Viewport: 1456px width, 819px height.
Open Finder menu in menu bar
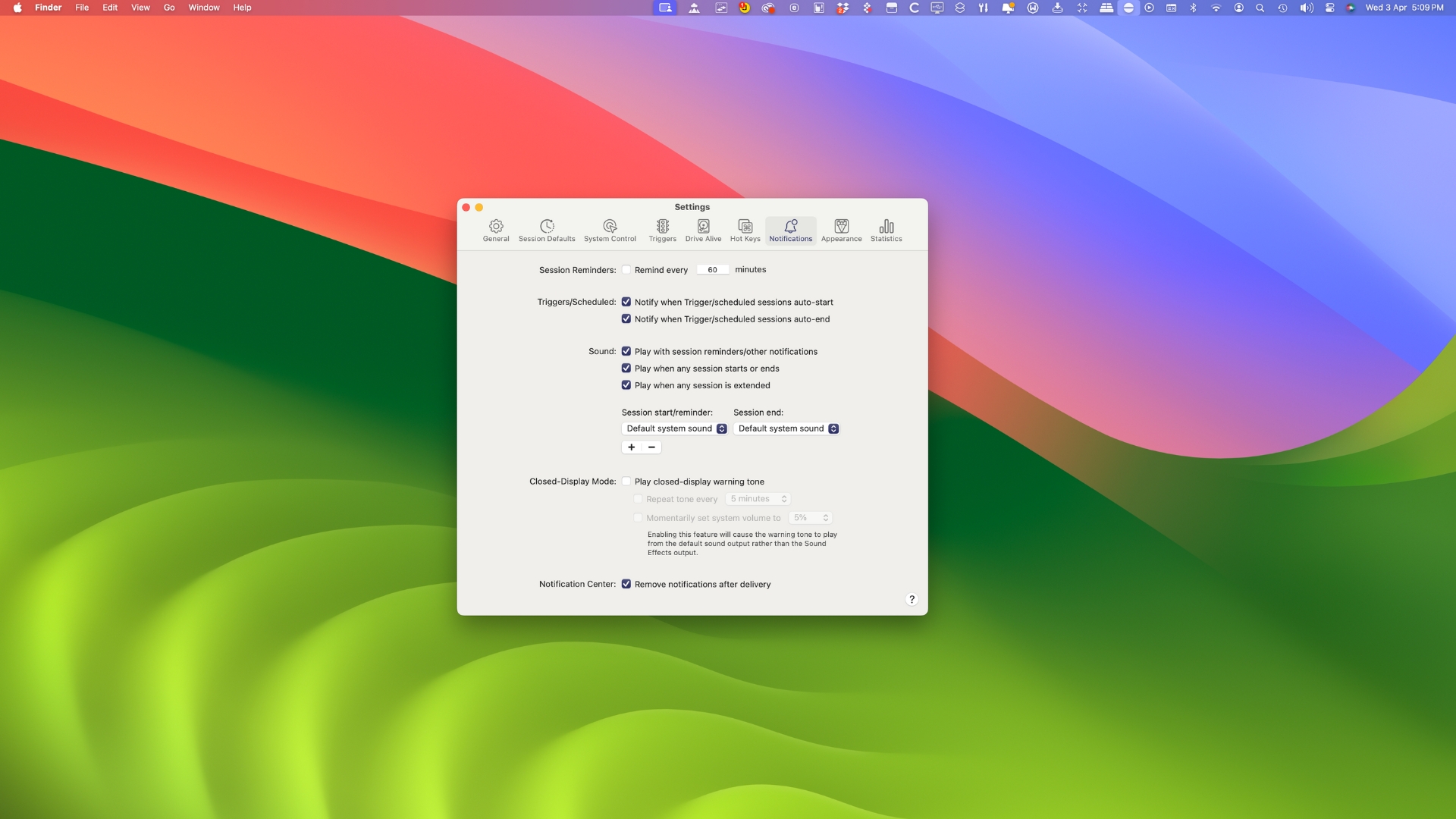pyautogui.click(x=48, y=8)
